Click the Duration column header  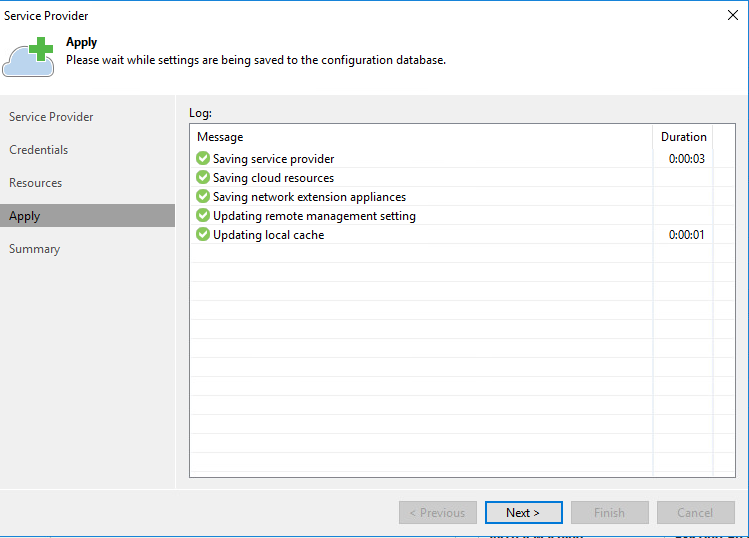click(683, 137)
